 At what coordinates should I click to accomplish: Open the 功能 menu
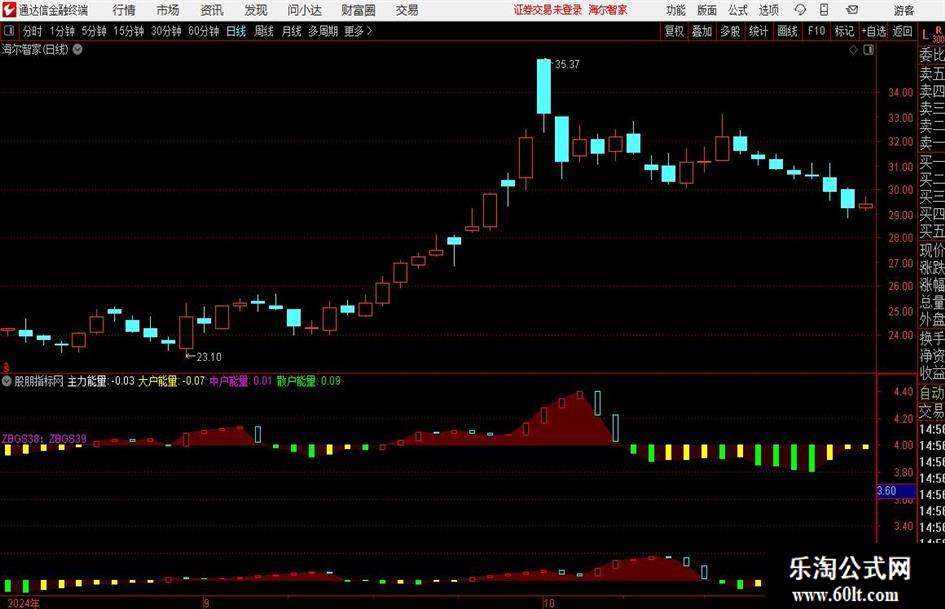click(x=676, y=10)
